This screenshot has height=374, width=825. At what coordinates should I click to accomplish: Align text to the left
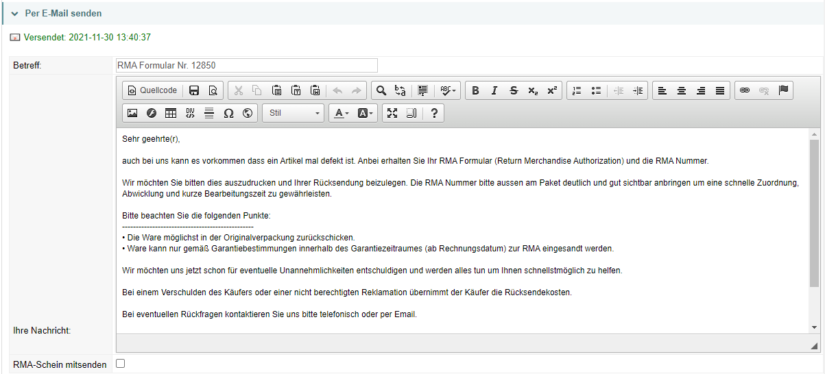click(x=663, y=90)
